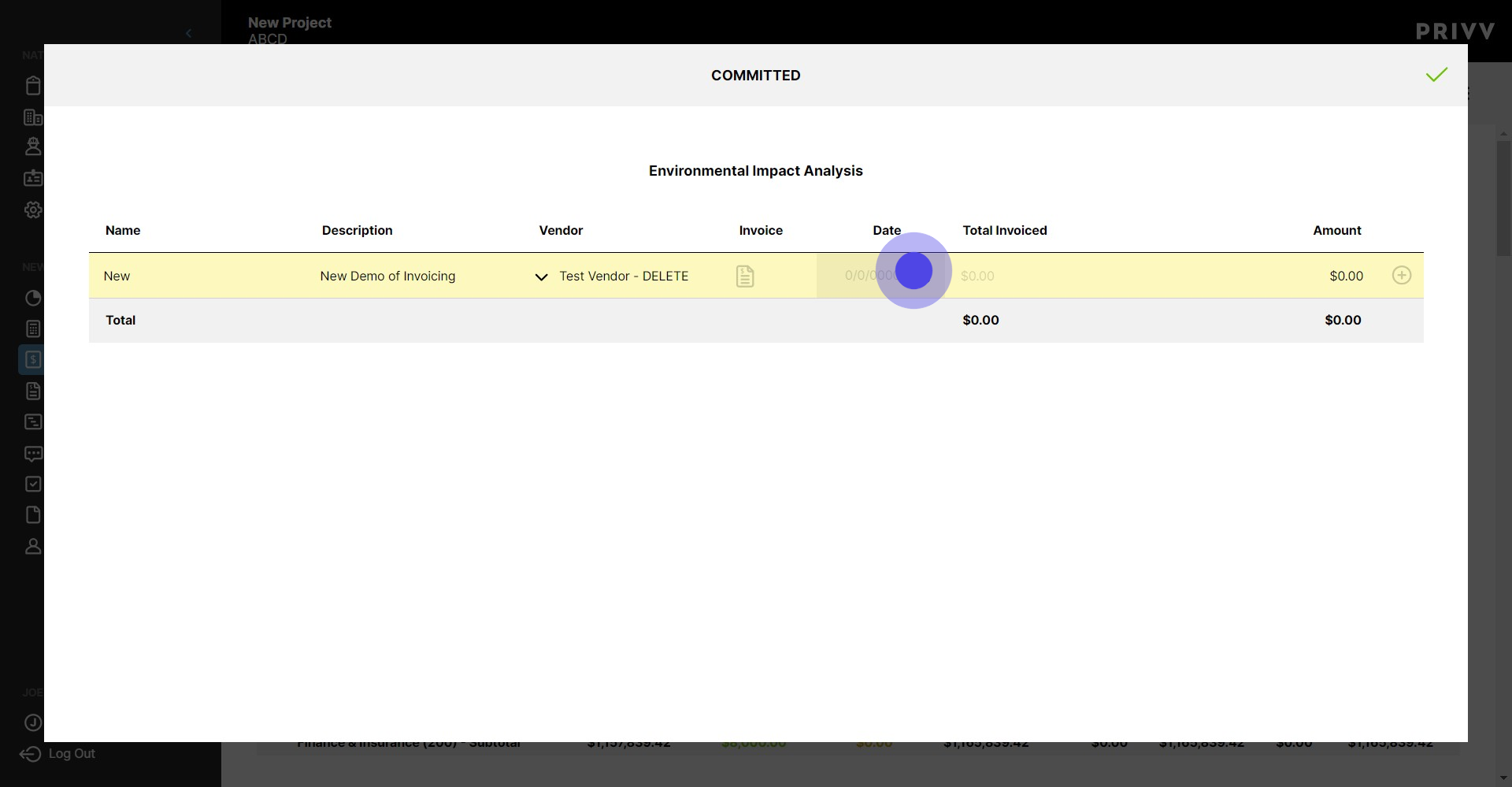Open the lined document icon in sidebar
This screenshot has height=787, width=1512.
click(x=33, y=391)
